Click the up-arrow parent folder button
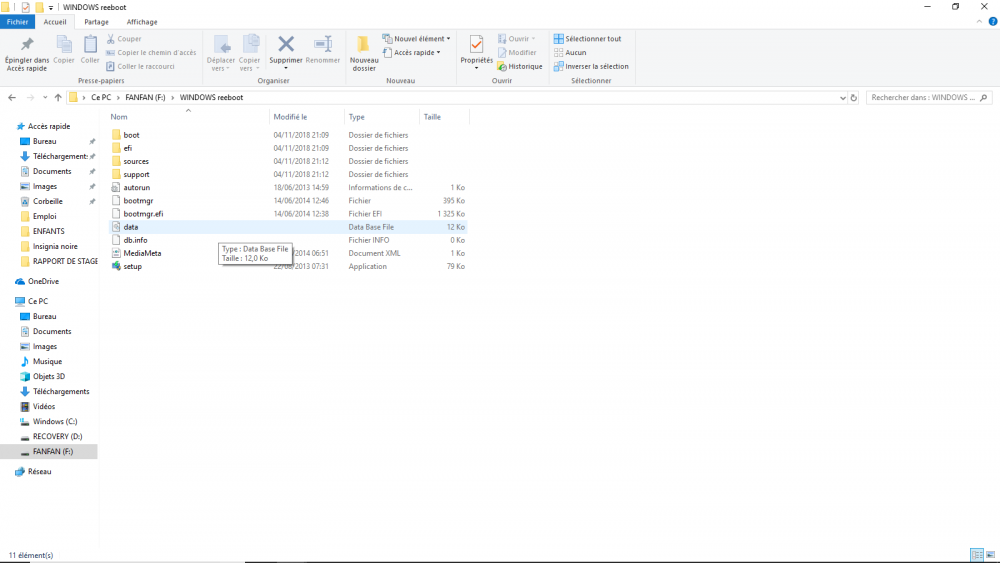Image resolution: width=1000 pixels, height=563 pixels. [x=58, y=98]
